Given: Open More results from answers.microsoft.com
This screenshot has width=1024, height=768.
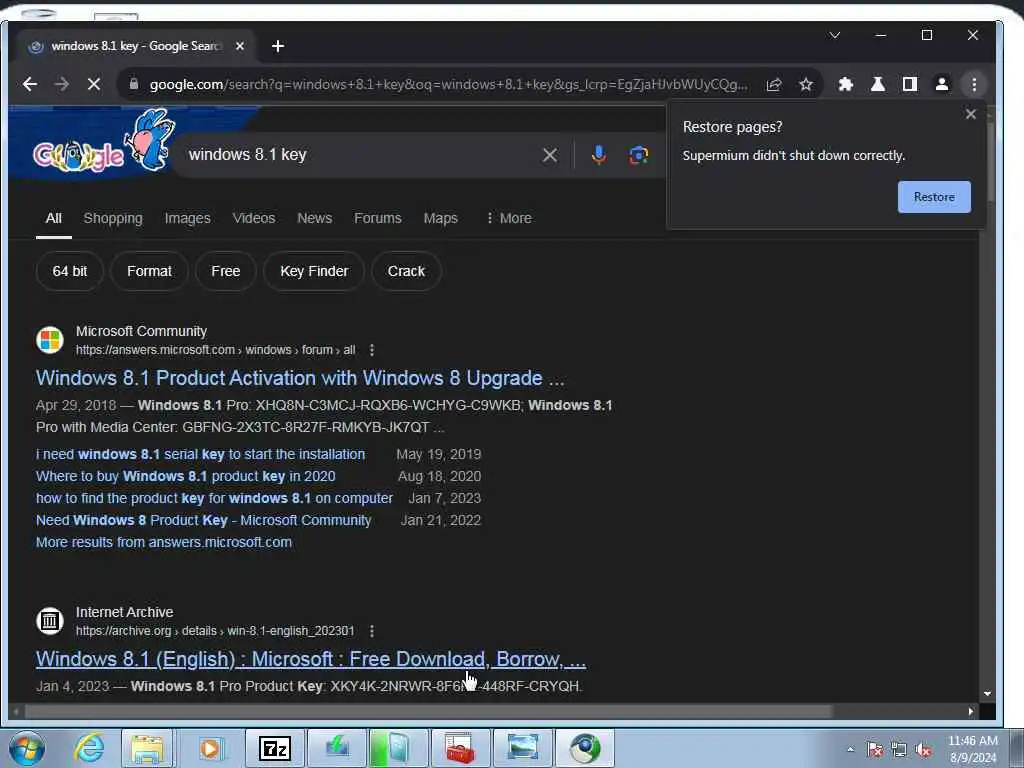Looking at the screenshot, I should (x=164, y=542).
